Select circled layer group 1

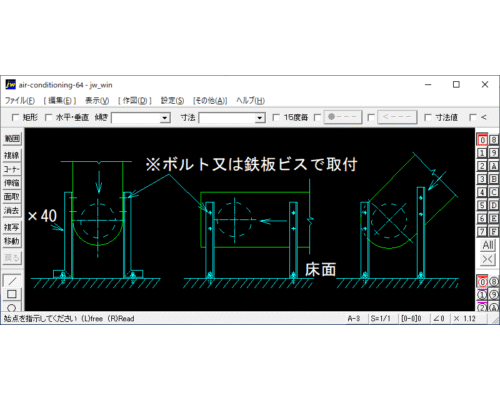pyautogui.click(x=482, y=295)
